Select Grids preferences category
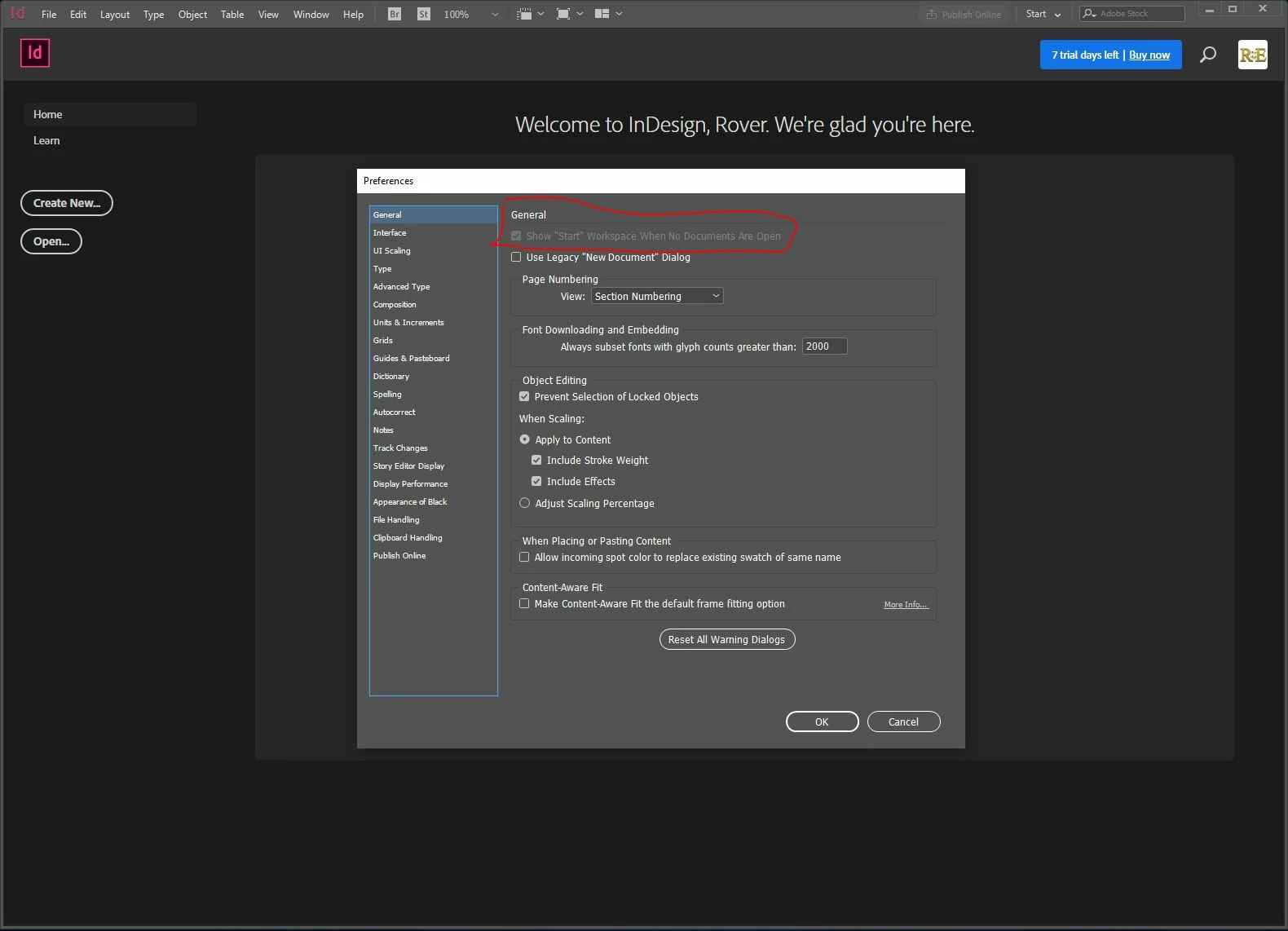Viewport: 1288px width, 931px height. tap(433, 340)
